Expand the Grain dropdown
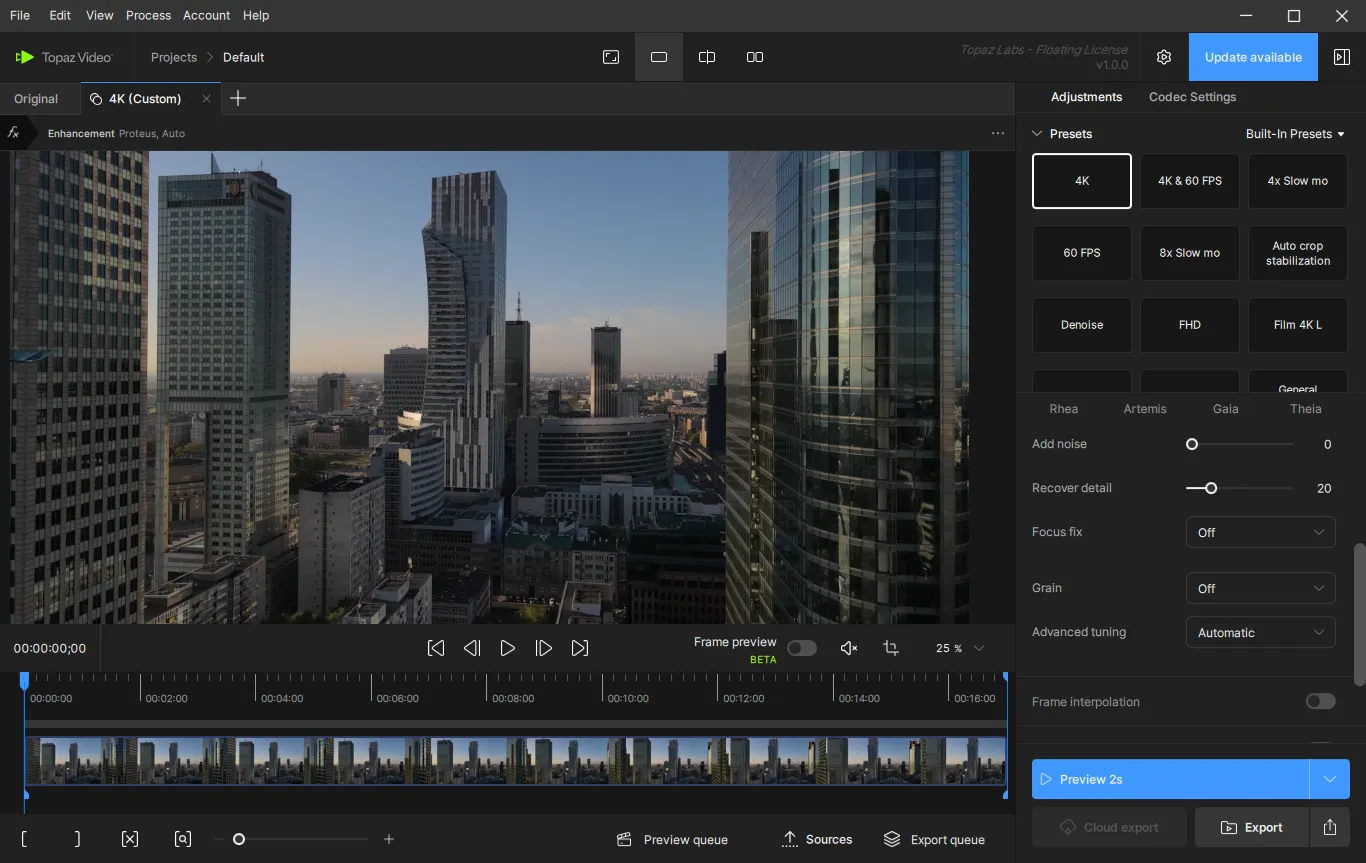The image size is (1366, 863). pyautogui.click(x=1260, y=588)
